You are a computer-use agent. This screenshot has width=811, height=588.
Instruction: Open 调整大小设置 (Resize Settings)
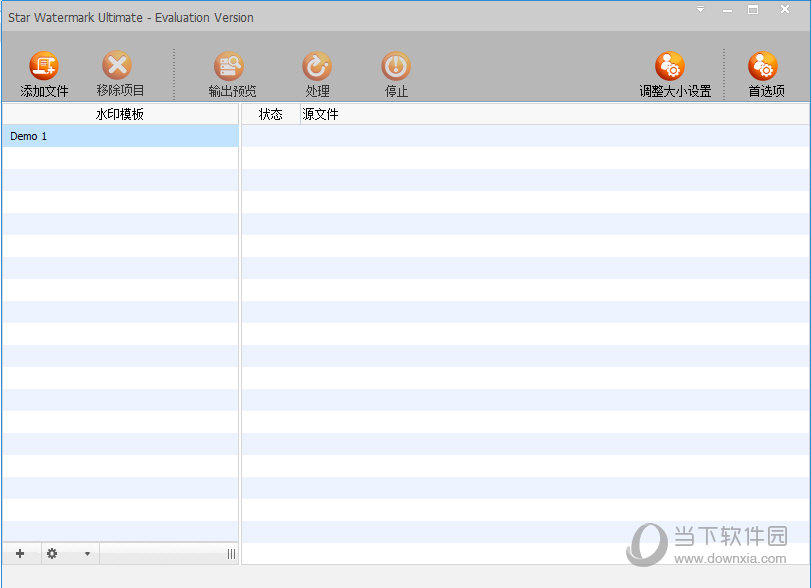[x=674, y=74]
